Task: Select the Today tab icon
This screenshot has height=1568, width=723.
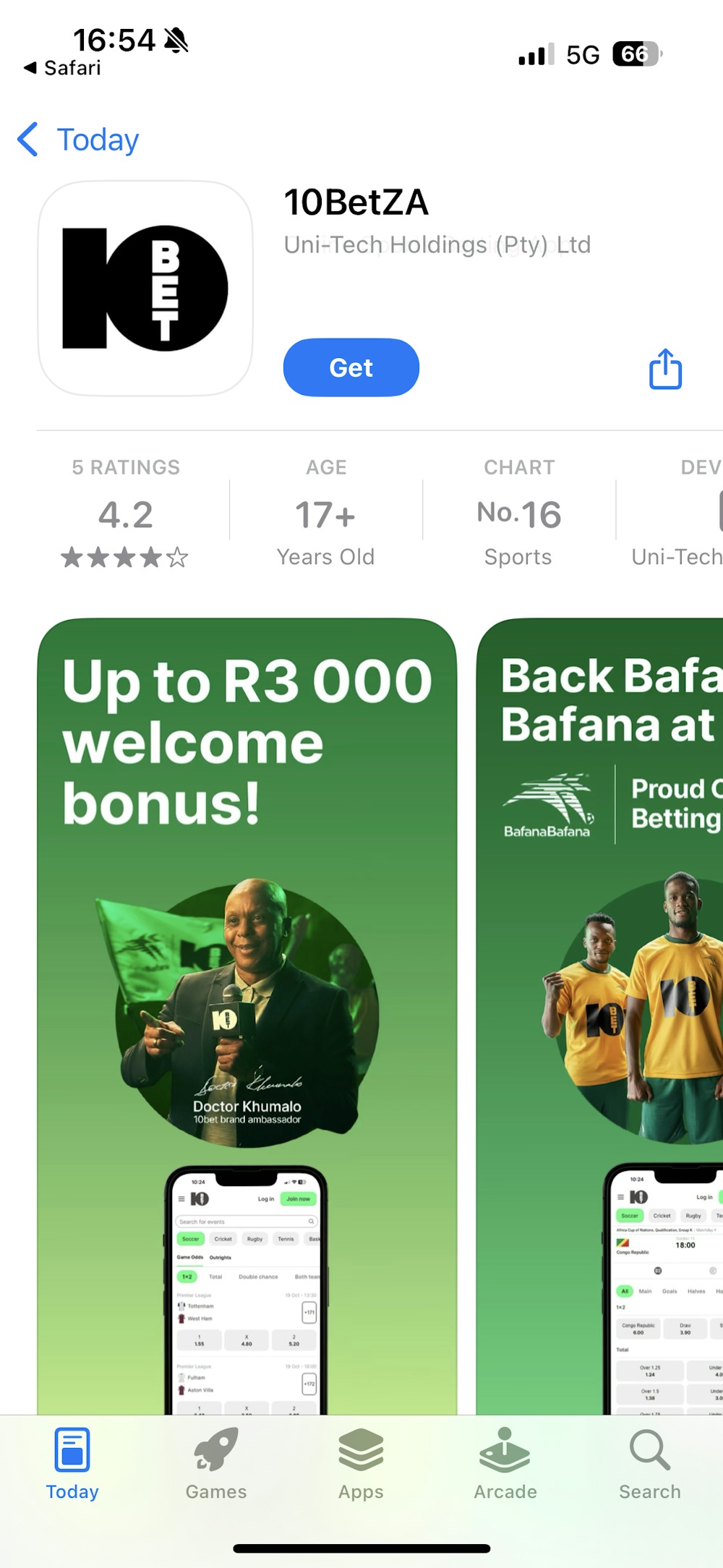Action: (x=72, y=1454)
